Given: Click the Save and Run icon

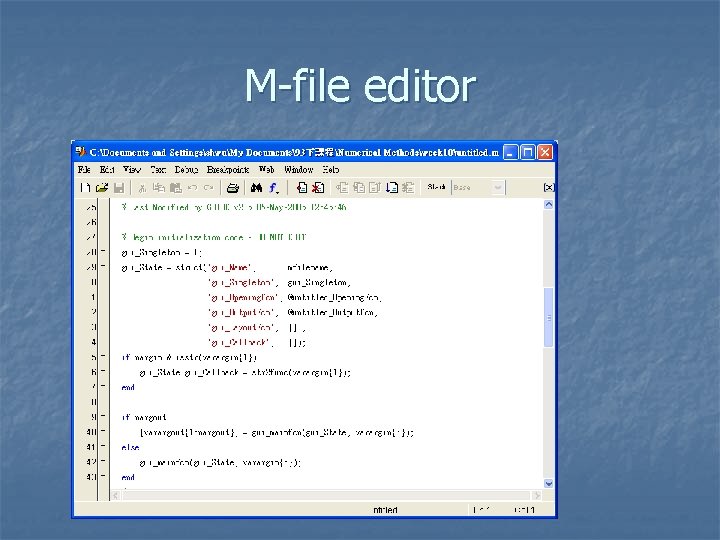Looking at the screenshot, I should point(392,187).
